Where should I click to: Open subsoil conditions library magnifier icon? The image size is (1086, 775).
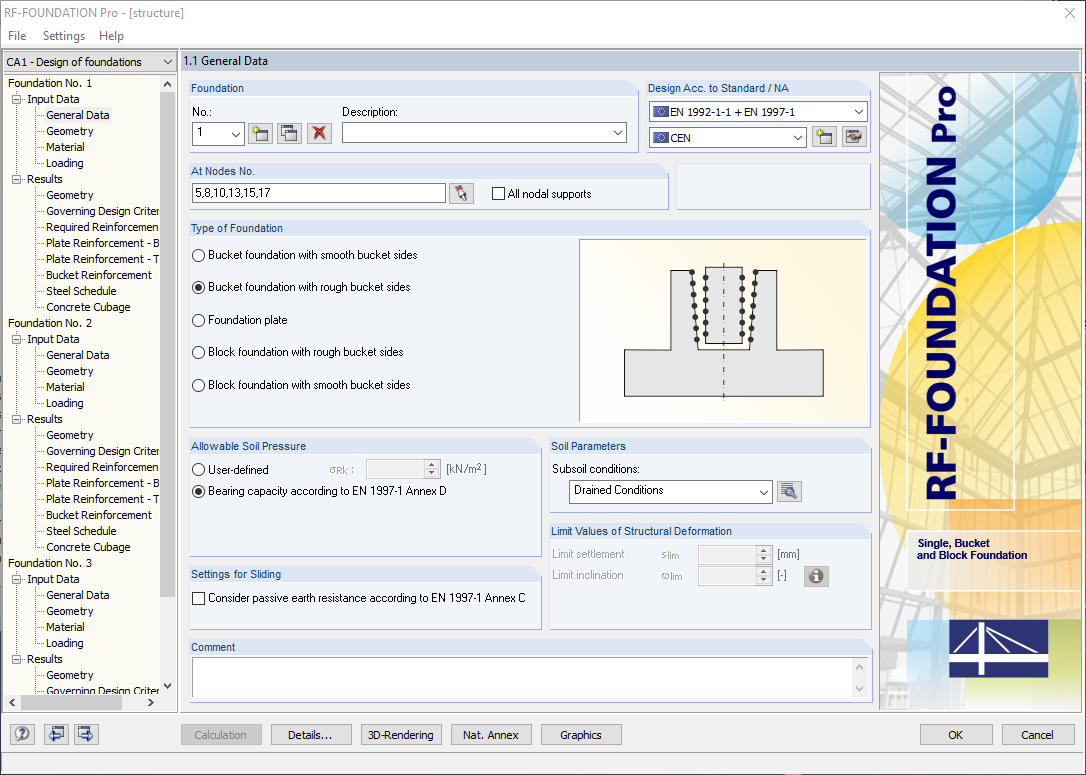789,492
